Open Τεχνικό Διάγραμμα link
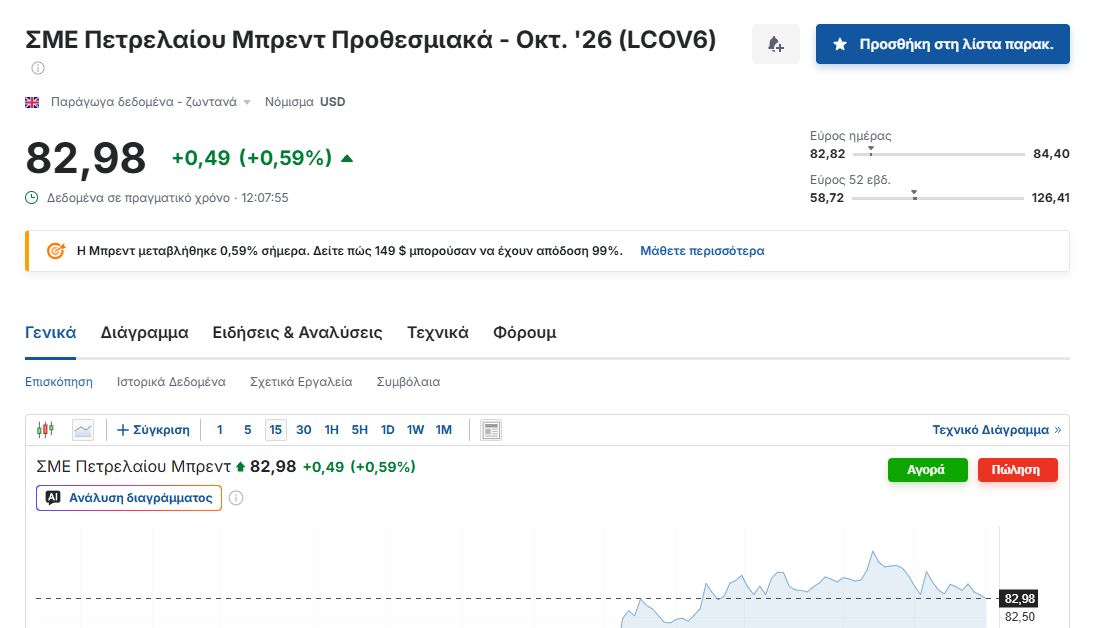The height and width of the screenshot is (628, 1104). point(996,429)
